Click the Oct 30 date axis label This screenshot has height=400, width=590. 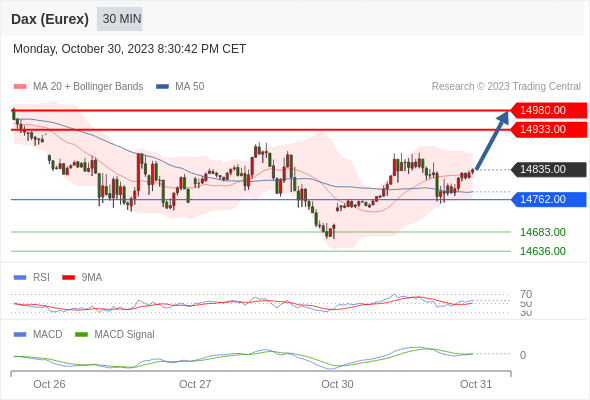point(337,384)
